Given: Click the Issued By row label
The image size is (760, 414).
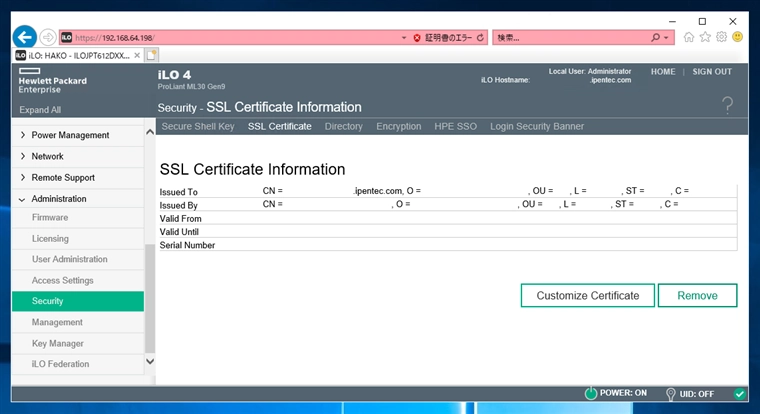Looking at the screenshot, I should click(x=178, y=206).
